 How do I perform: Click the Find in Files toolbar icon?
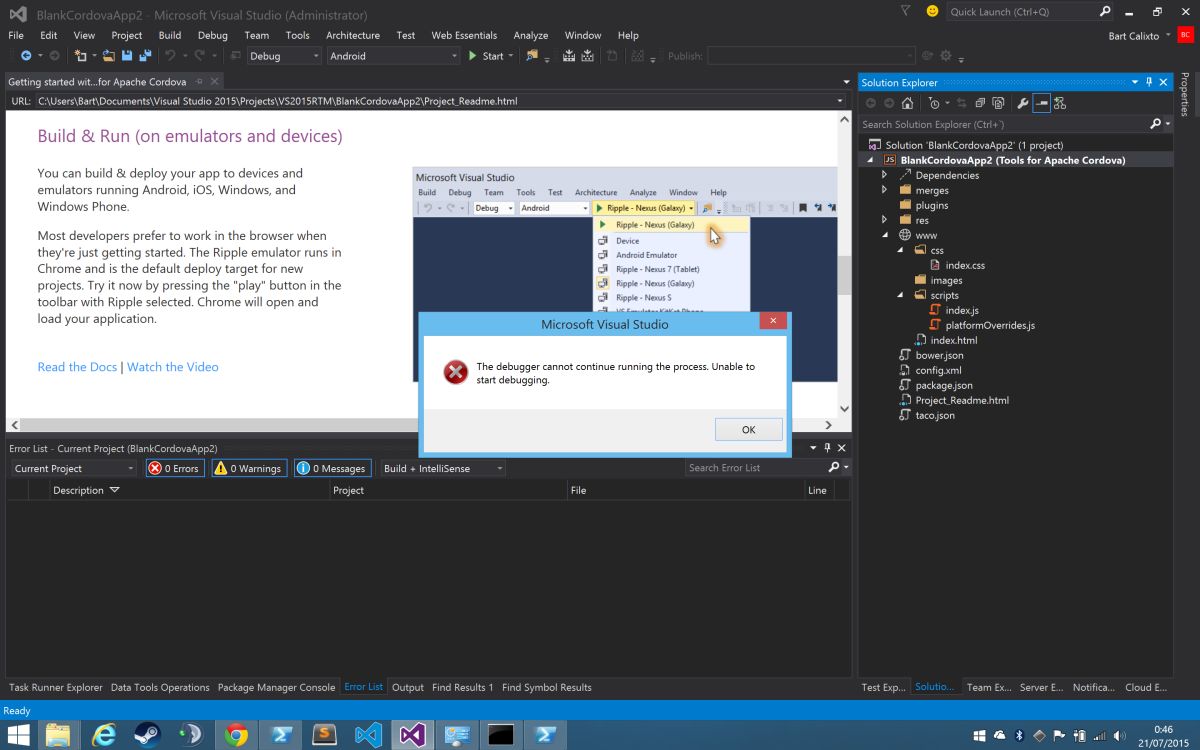(531, 56)
